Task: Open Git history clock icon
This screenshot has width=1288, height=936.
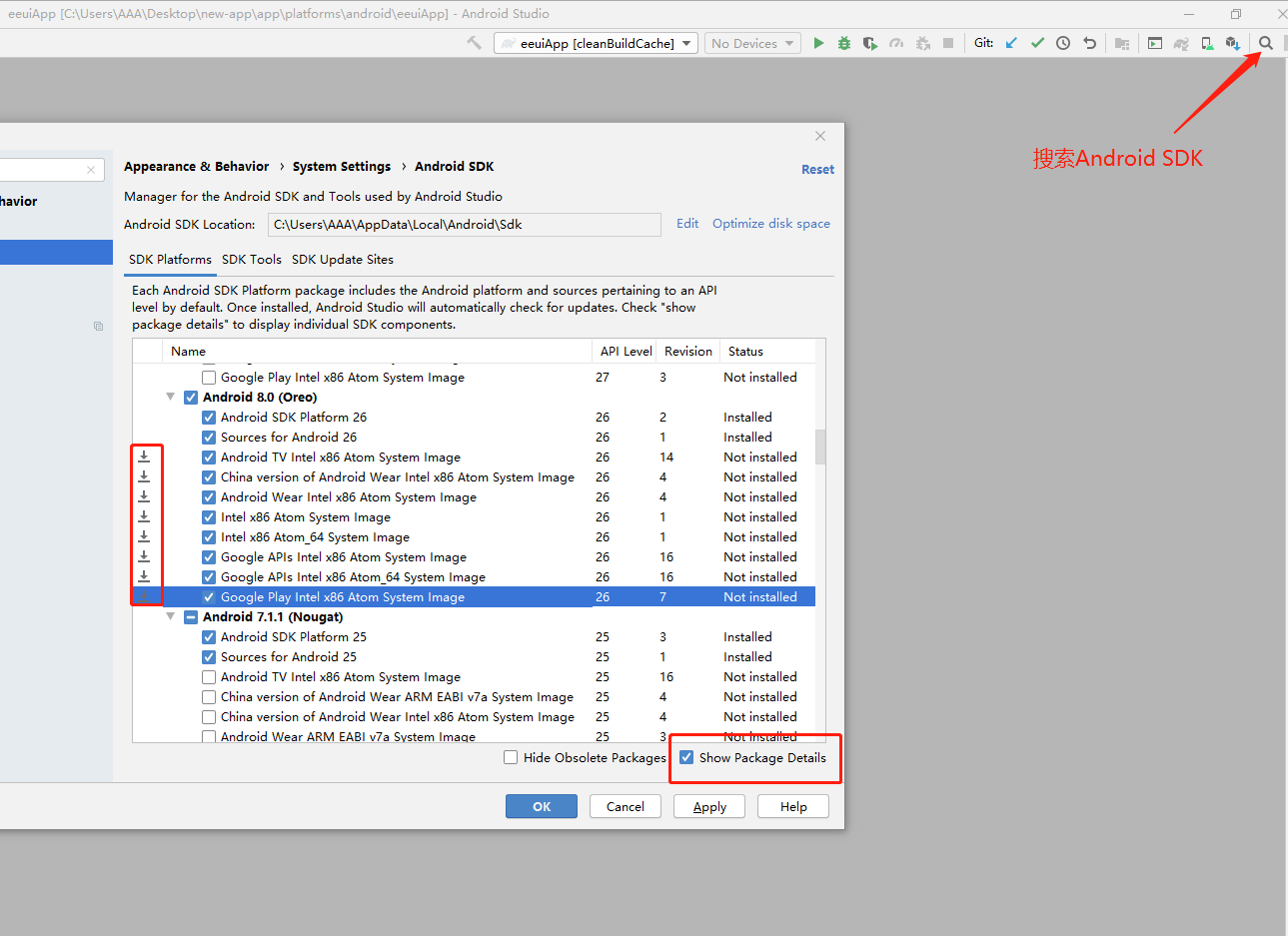Action: [1063, 43]
